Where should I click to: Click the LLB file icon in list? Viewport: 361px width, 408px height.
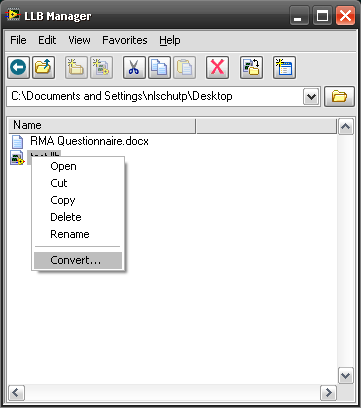click(17, 158)
